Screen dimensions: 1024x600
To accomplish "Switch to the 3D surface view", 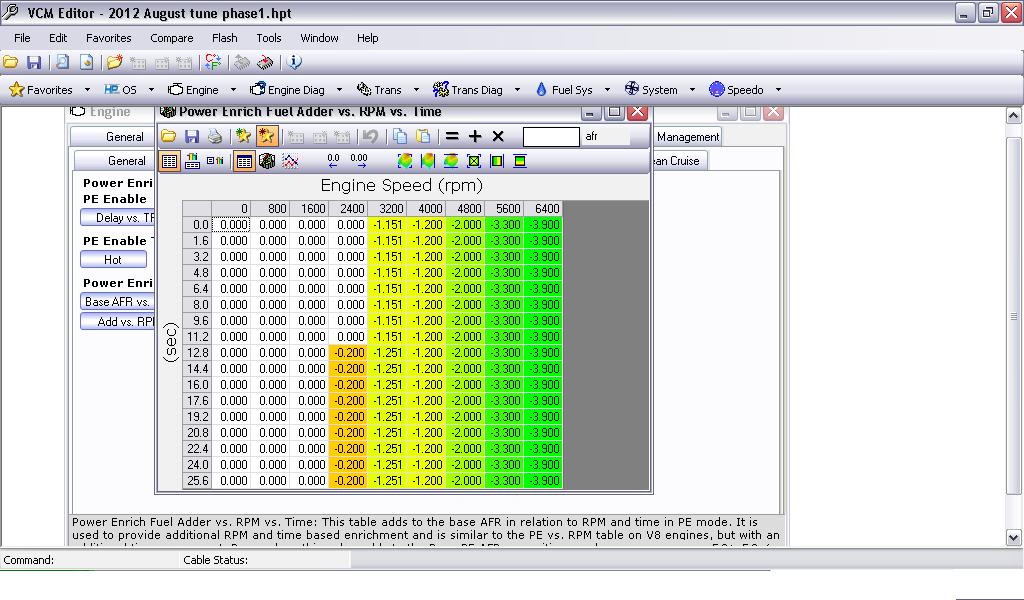I will pyautogui.click(x=266, y=161).
